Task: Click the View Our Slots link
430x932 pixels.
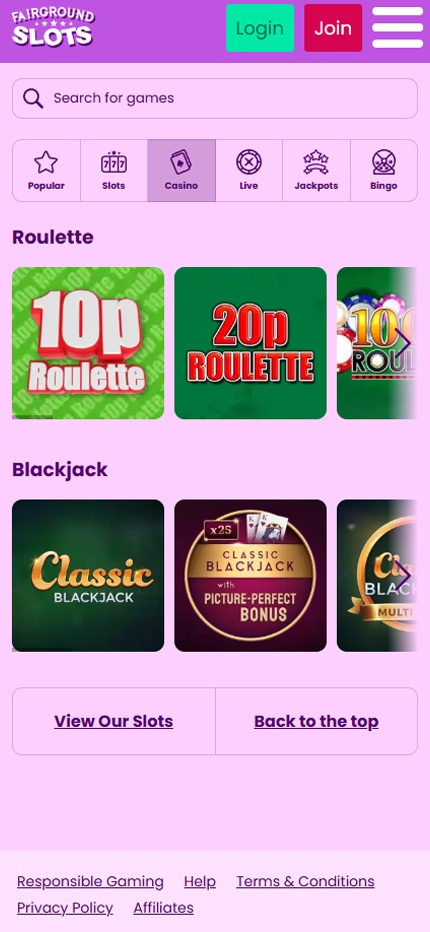Action: click(x=114, y=721)
